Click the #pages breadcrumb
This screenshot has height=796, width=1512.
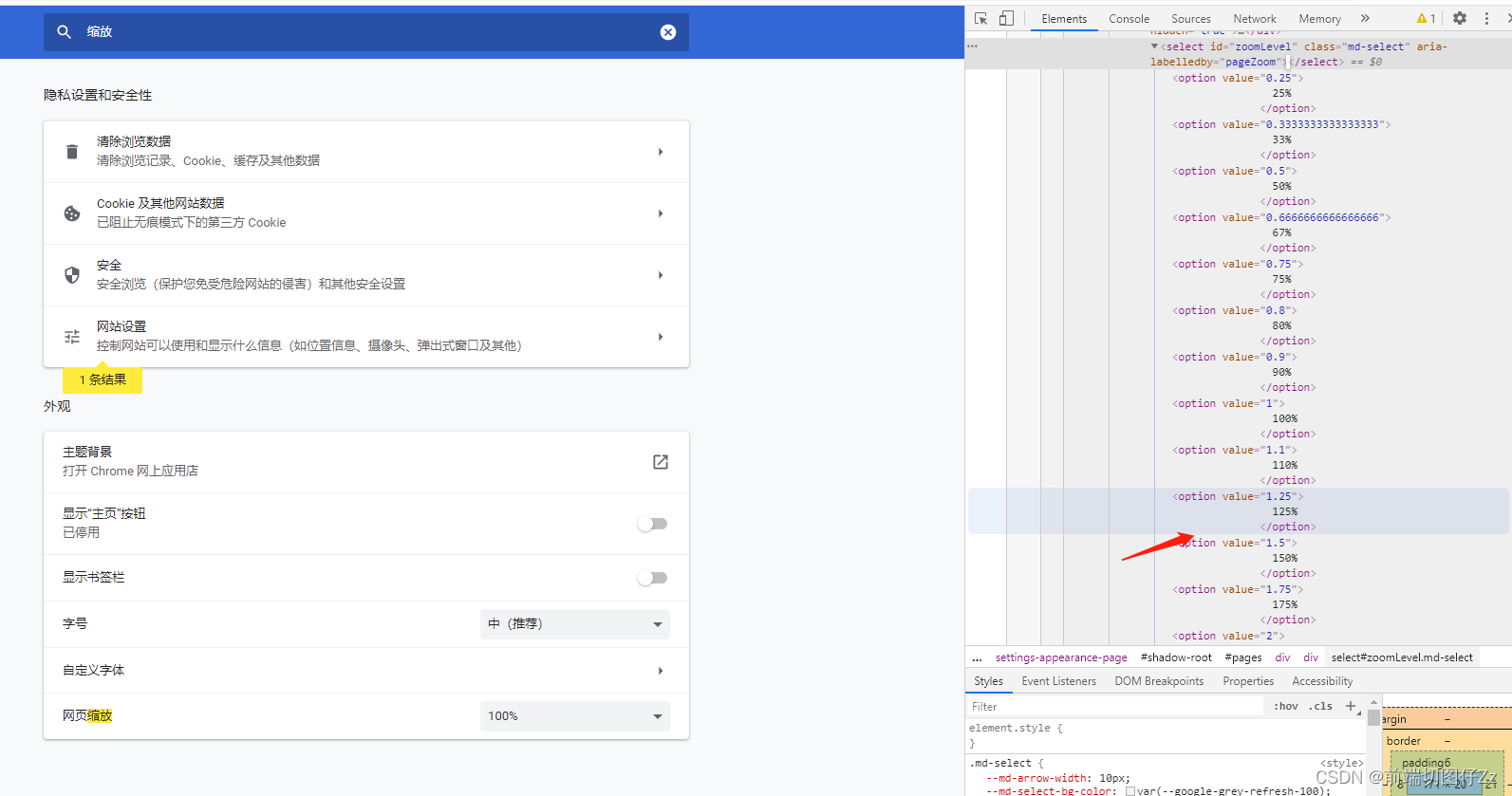point(1243,657)
